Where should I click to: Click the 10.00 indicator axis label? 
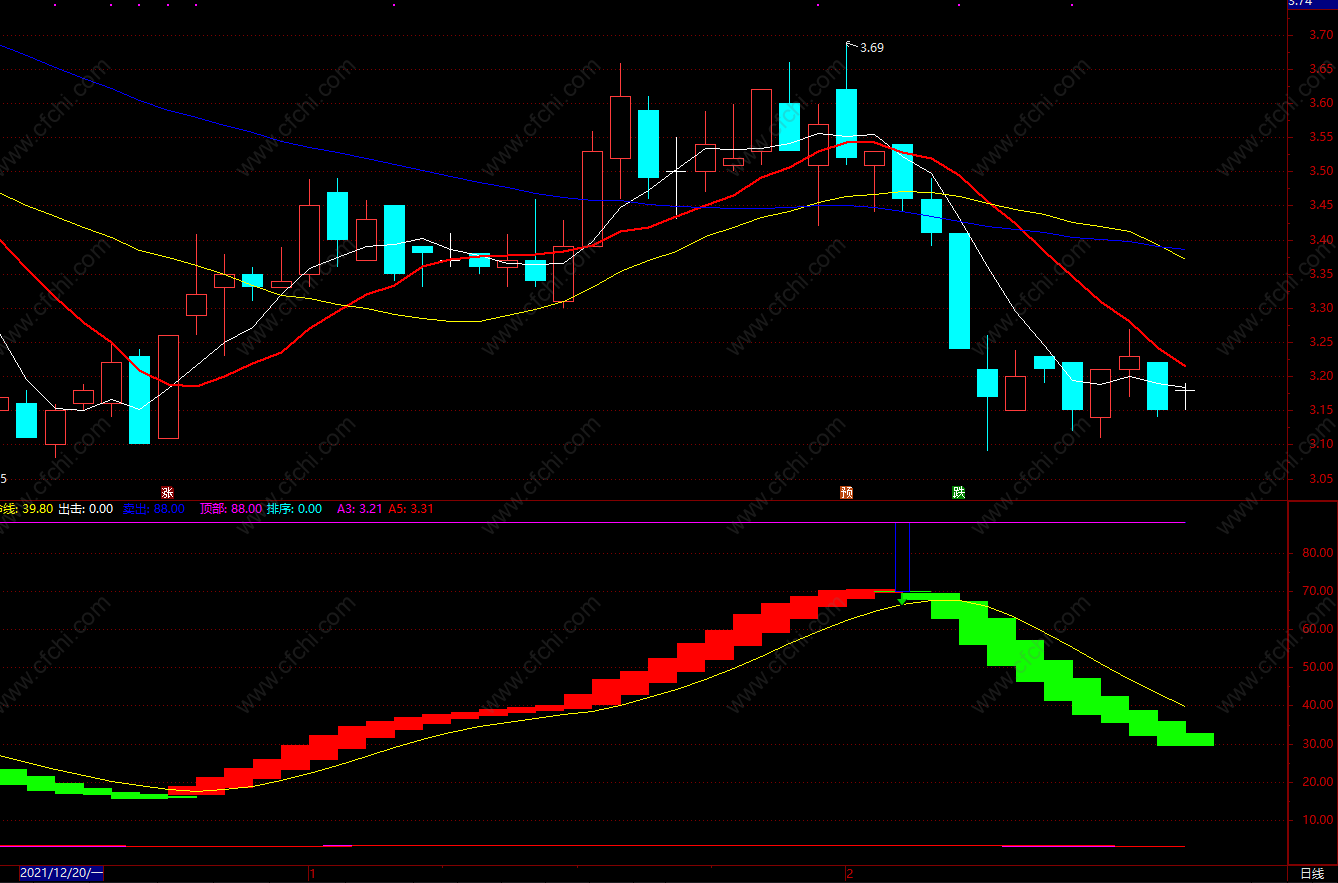pos(1319,820)
